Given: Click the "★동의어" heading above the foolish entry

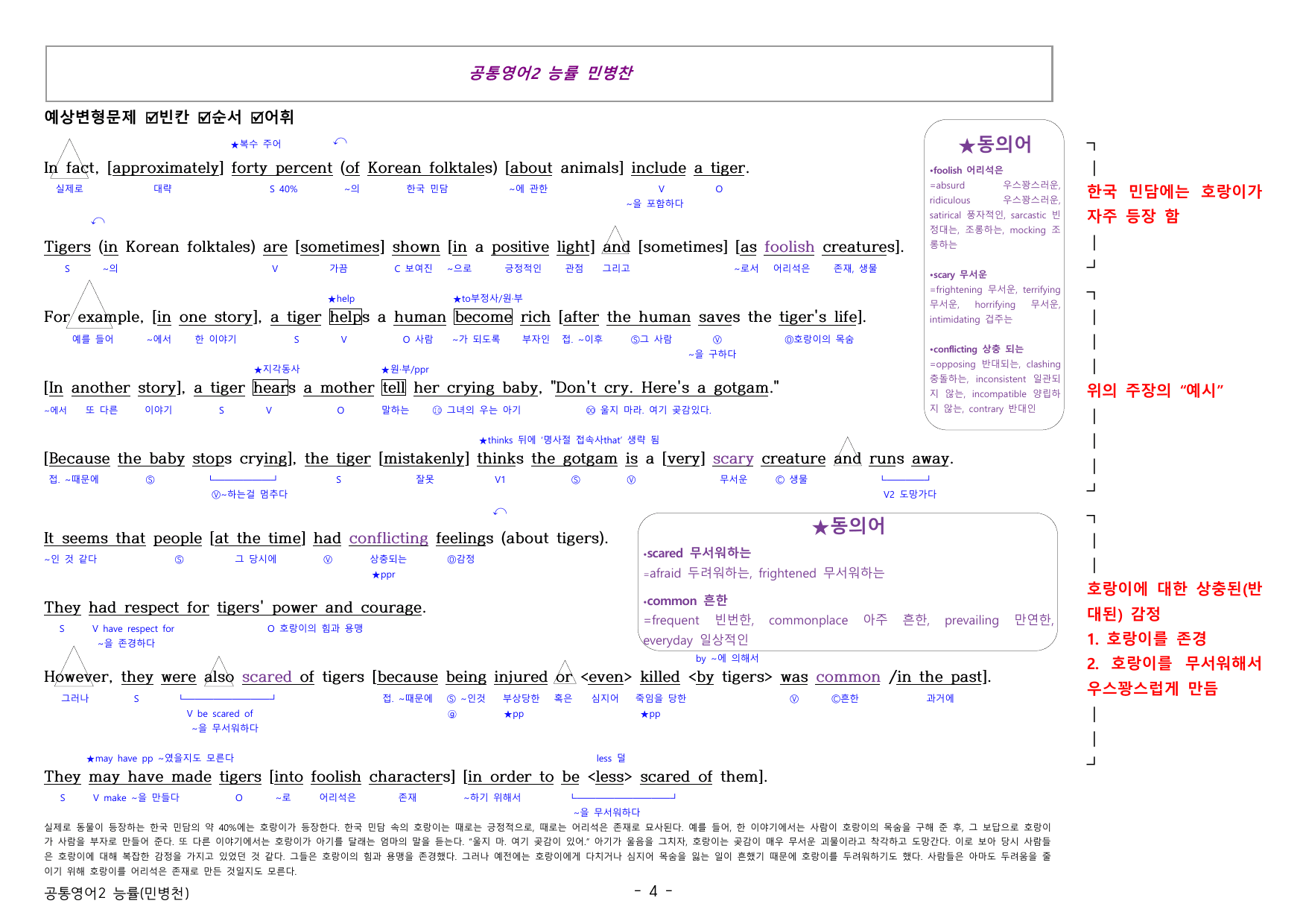Looking at the screenshot, I should [x=995, y=145].
